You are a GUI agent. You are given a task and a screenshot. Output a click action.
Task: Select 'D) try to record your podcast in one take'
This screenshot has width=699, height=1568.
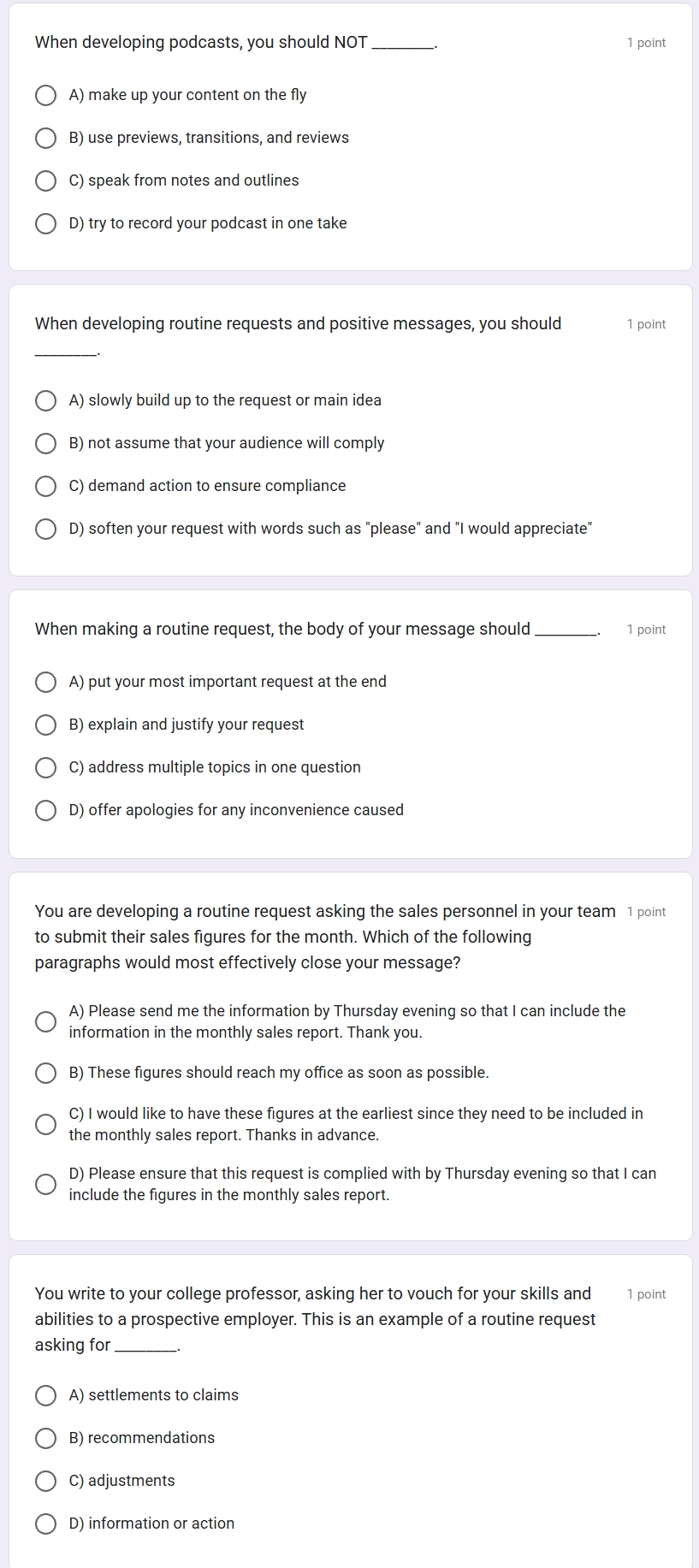tap(45, 223)
